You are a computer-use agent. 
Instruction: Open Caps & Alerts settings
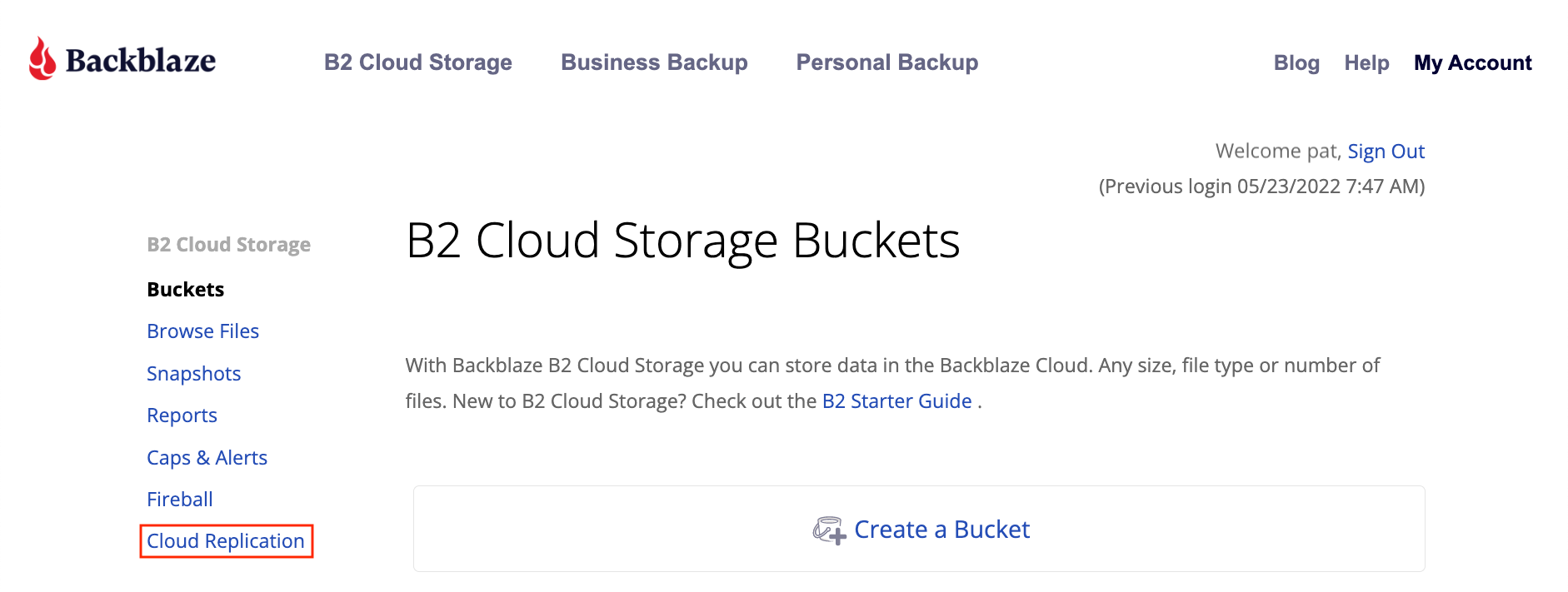[207, 457]
